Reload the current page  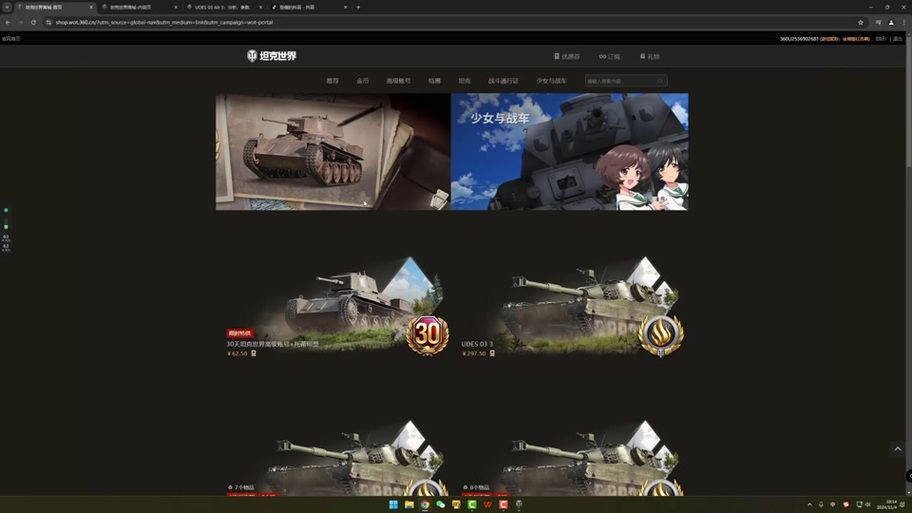pos(34,22)
